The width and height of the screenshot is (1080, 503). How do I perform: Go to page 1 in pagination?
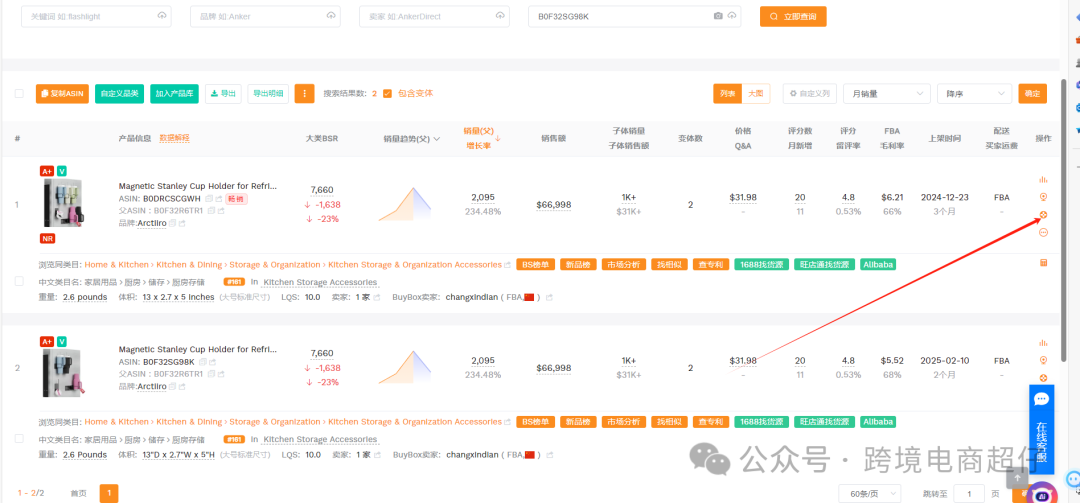[x=109, y=493]
